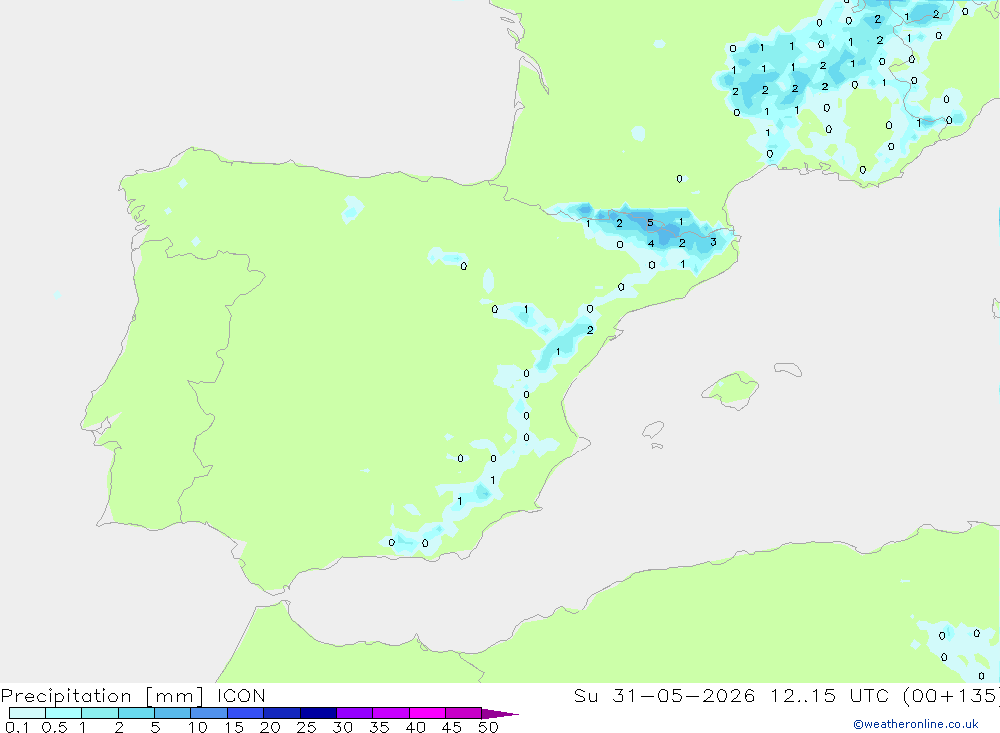Select legend swatch between 30 and 35

pyautogui.click(x=354, y=713)
